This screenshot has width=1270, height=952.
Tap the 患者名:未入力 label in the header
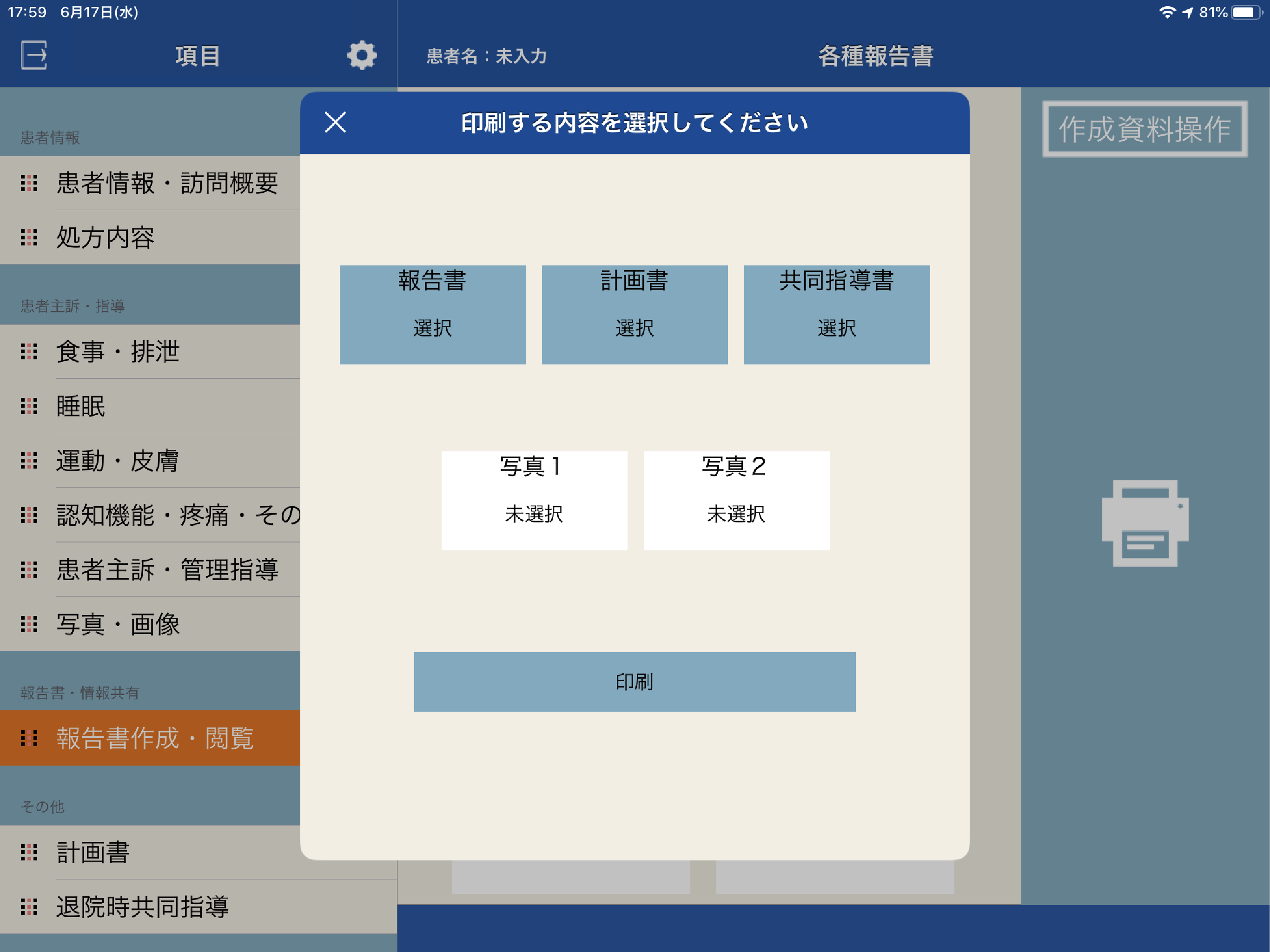486,56
